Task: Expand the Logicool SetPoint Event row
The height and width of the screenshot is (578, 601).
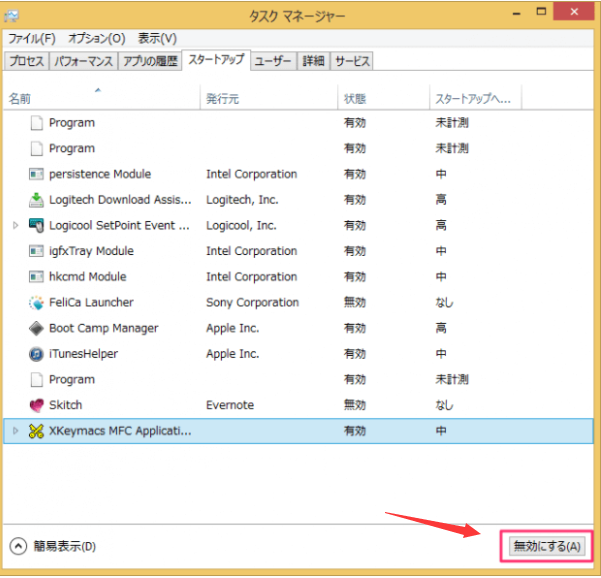Action: (x=15, y=226)
